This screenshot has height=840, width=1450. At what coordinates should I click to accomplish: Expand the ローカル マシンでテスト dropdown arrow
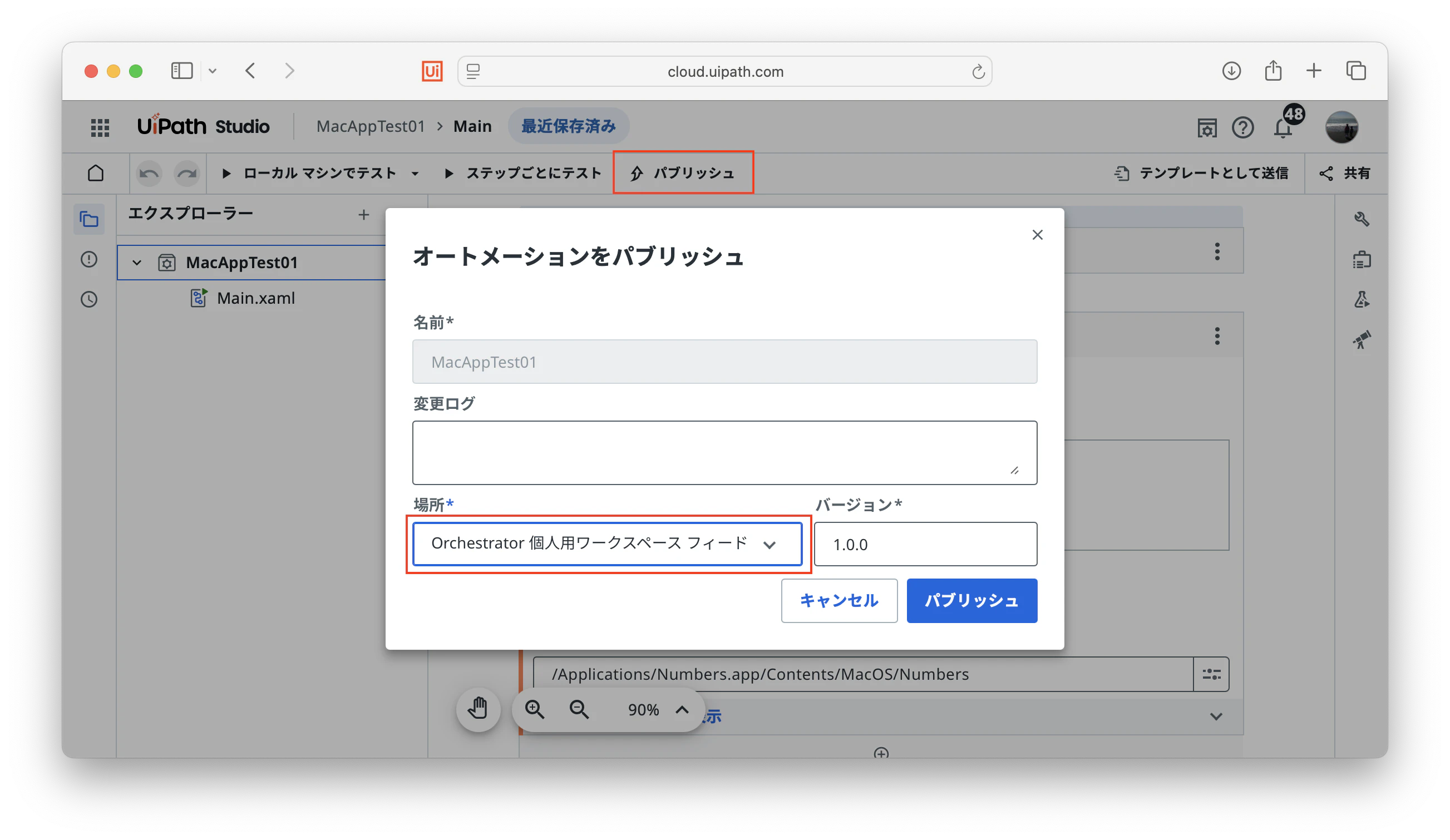click(415, 174)
